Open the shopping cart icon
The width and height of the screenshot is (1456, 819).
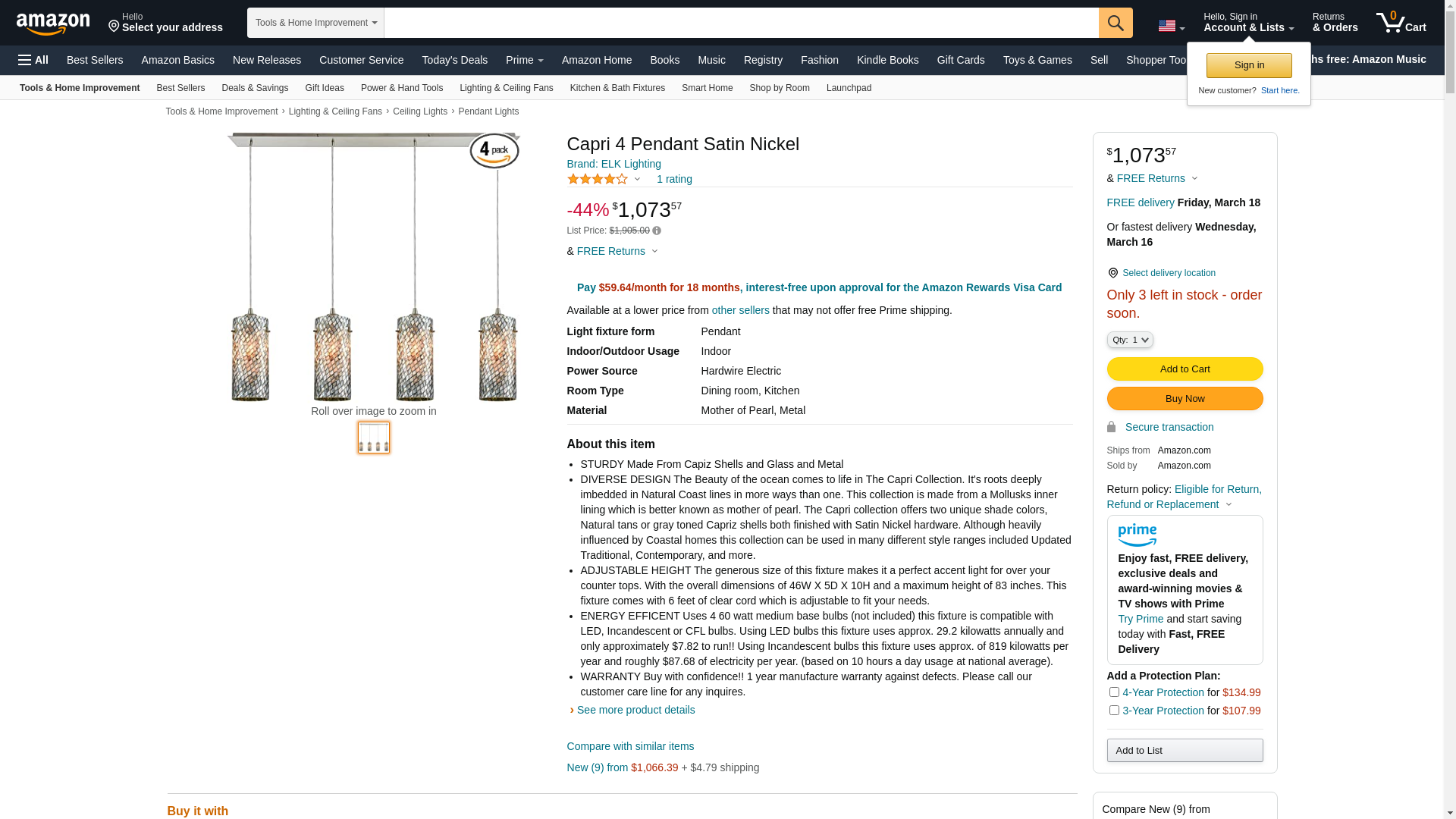pyautogui.click(x=1400, y=23)
